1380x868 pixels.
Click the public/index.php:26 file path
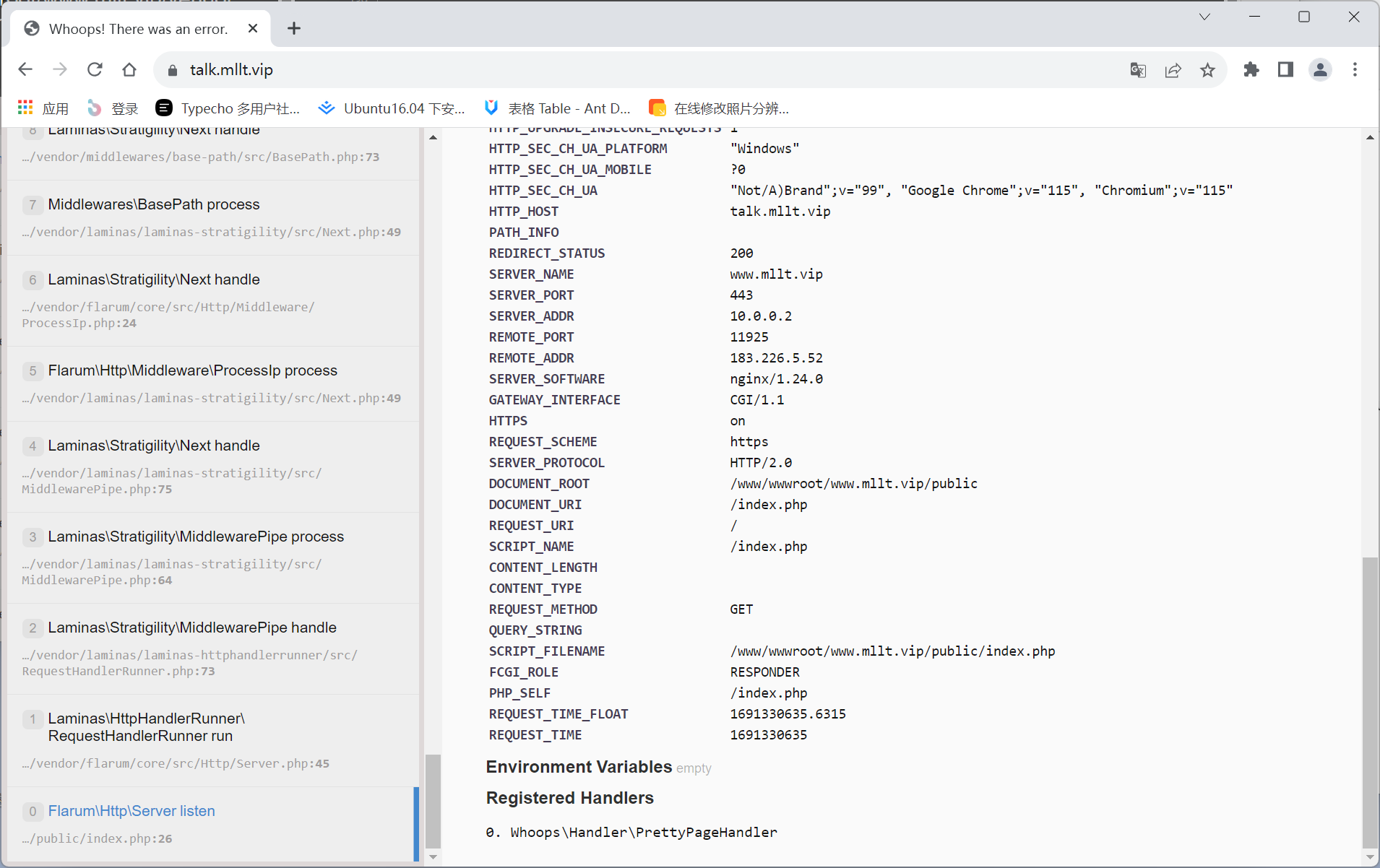[97, 838]
